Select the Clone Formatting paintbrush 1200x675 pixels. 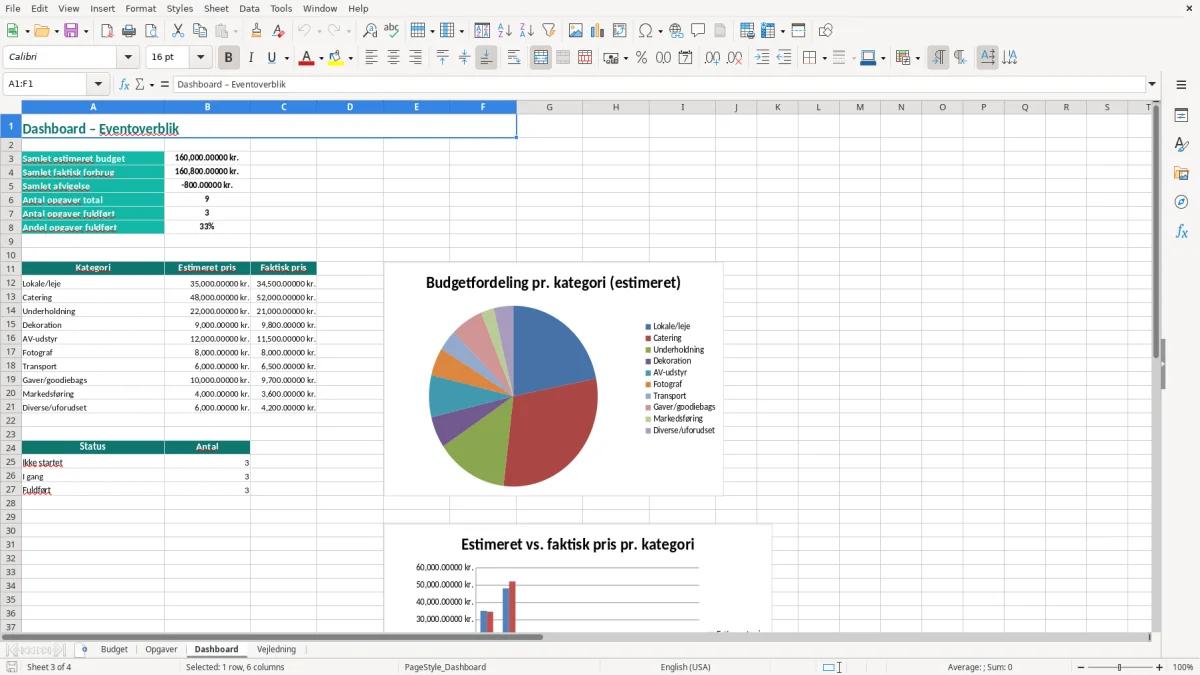[x=257, y=31]
